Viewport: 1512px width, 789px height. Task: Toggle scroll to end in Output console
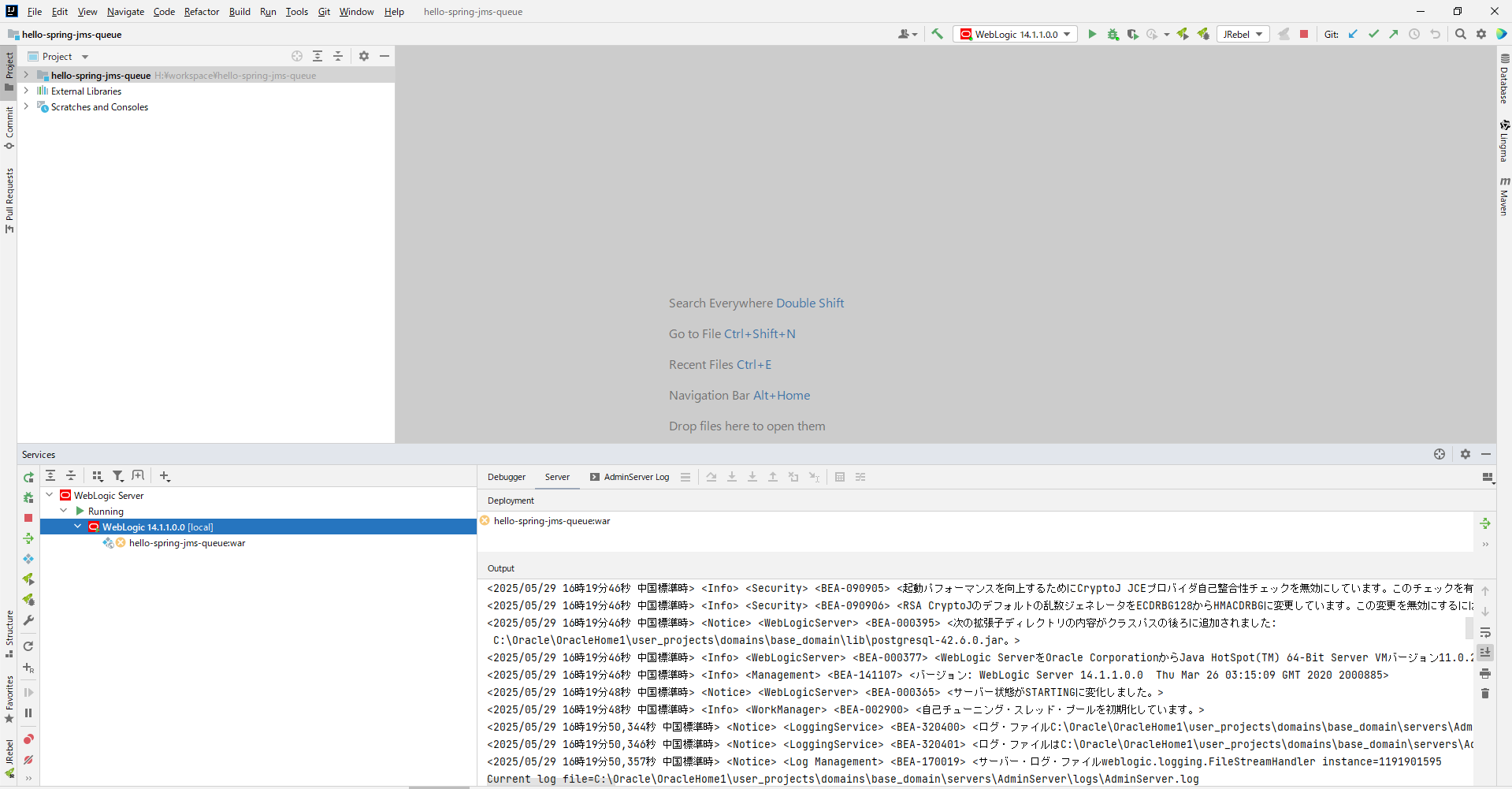[x=1485, y=653]
